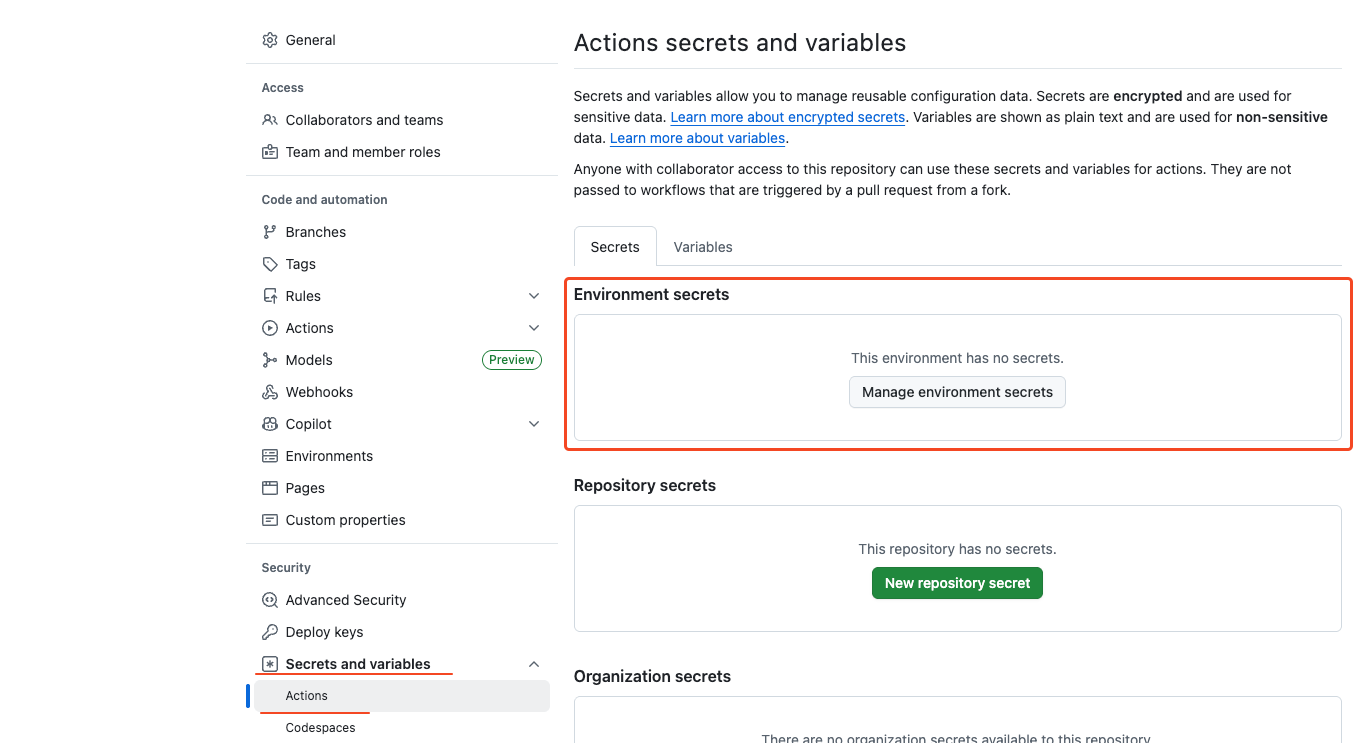Click the Branches git-branch icon
The image size is (1368, 743).
coord(270,232)
